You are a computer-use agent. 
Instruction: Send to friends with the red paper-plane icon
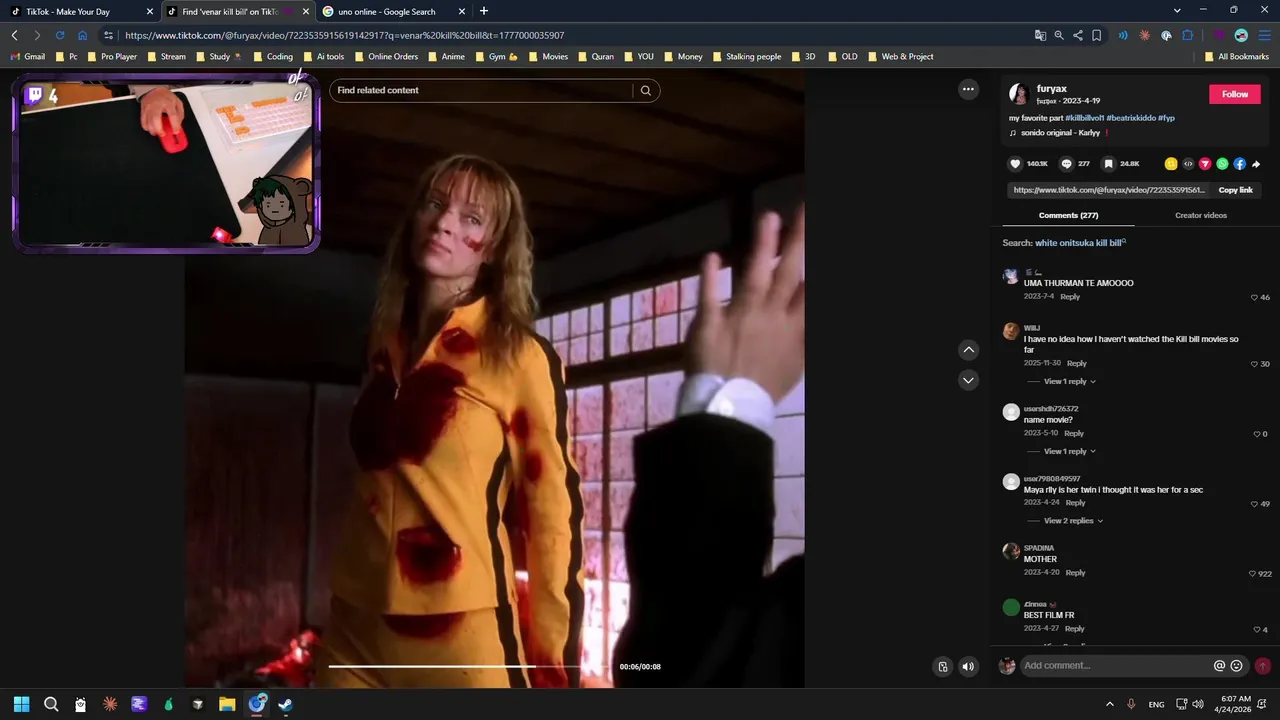(x=1205, y=164)
